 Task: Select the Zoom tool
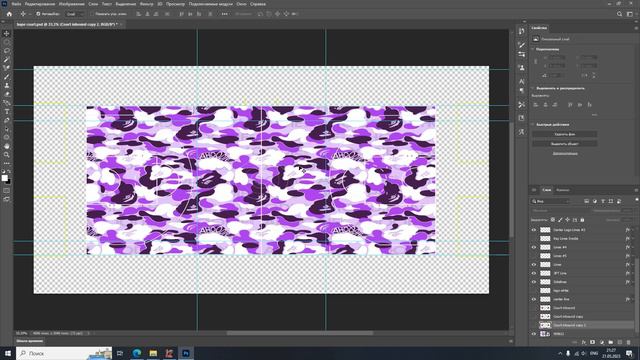[x=7, y=155]
